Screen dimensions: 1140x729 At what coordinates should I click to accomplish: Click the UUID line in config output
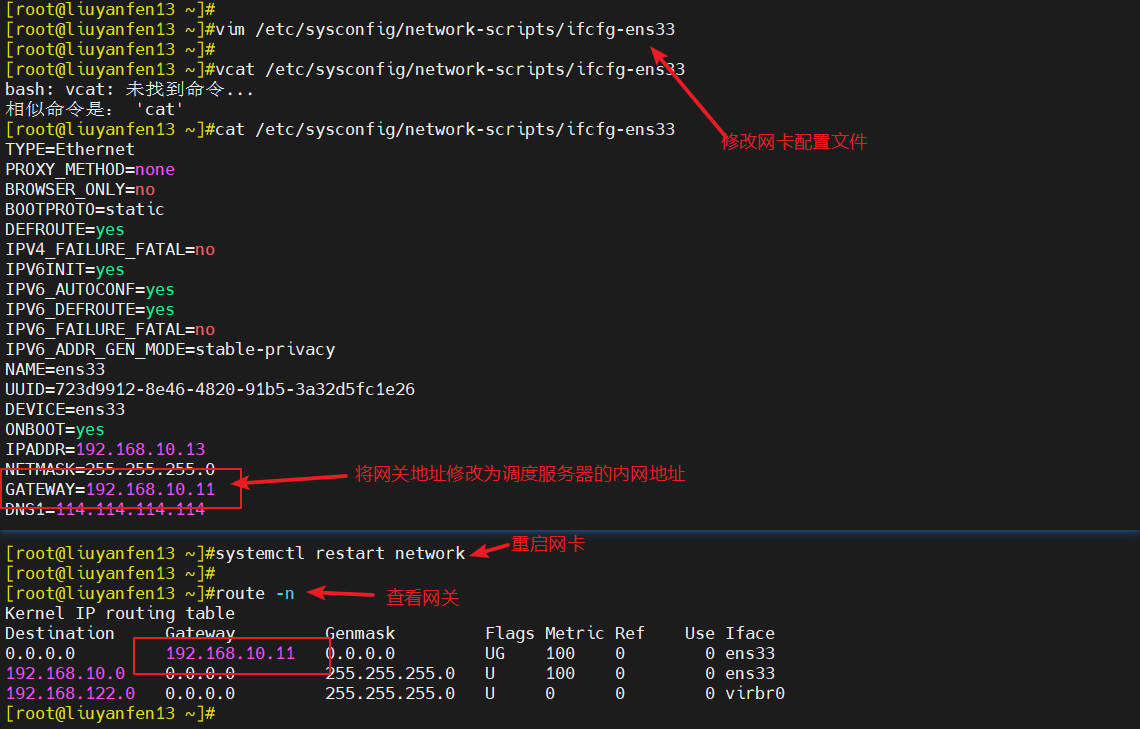coord(210,389)
